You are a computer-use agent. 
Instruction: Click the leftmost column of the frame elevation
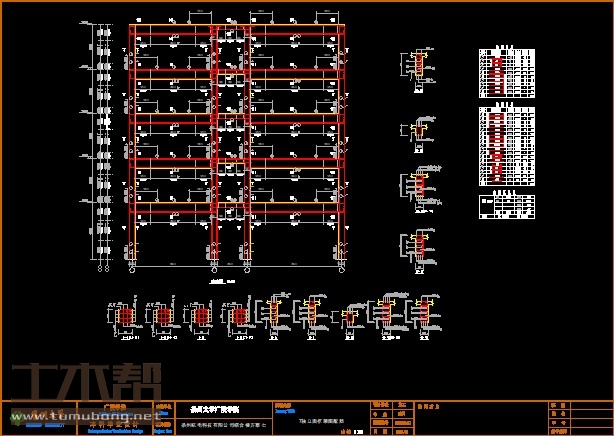pos(131,150)
